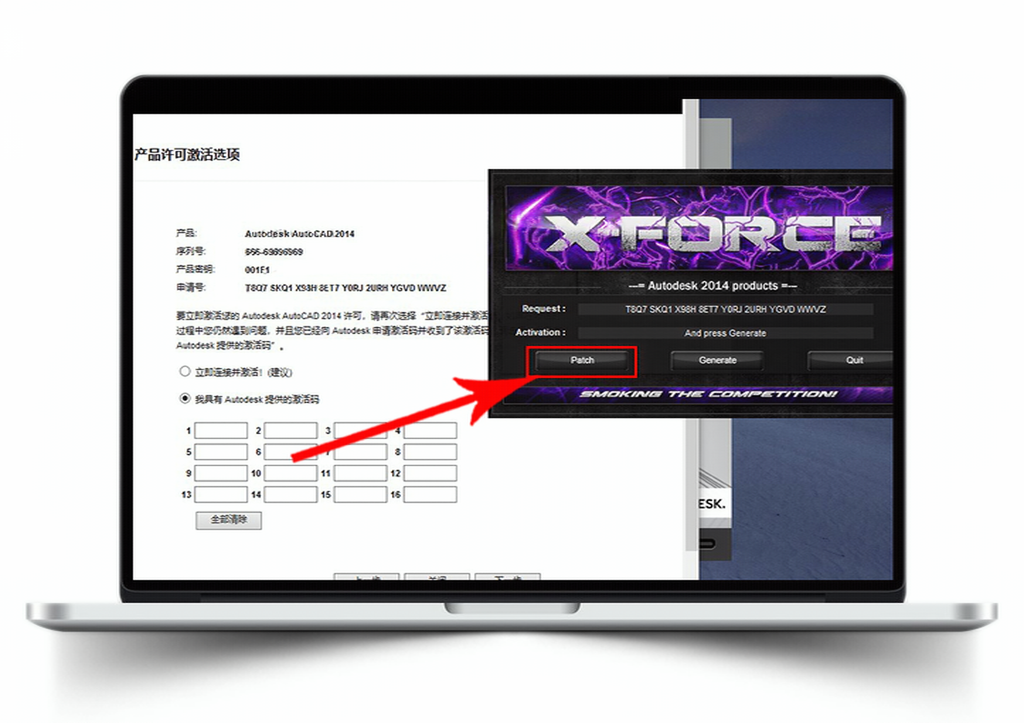Click the 序列号 label
The width and height of the screenshot is (1024, 723).
191,251
